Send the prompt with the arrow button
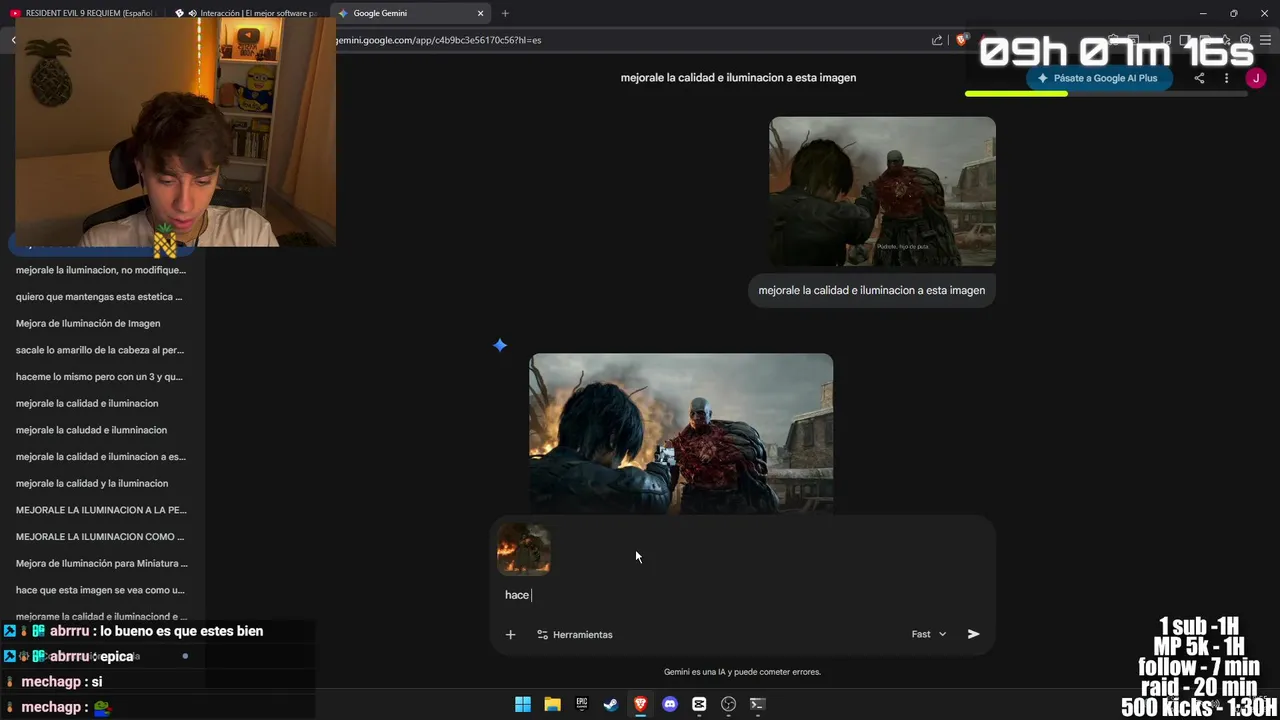1280x720 pixels. click(x=973, y=634)
